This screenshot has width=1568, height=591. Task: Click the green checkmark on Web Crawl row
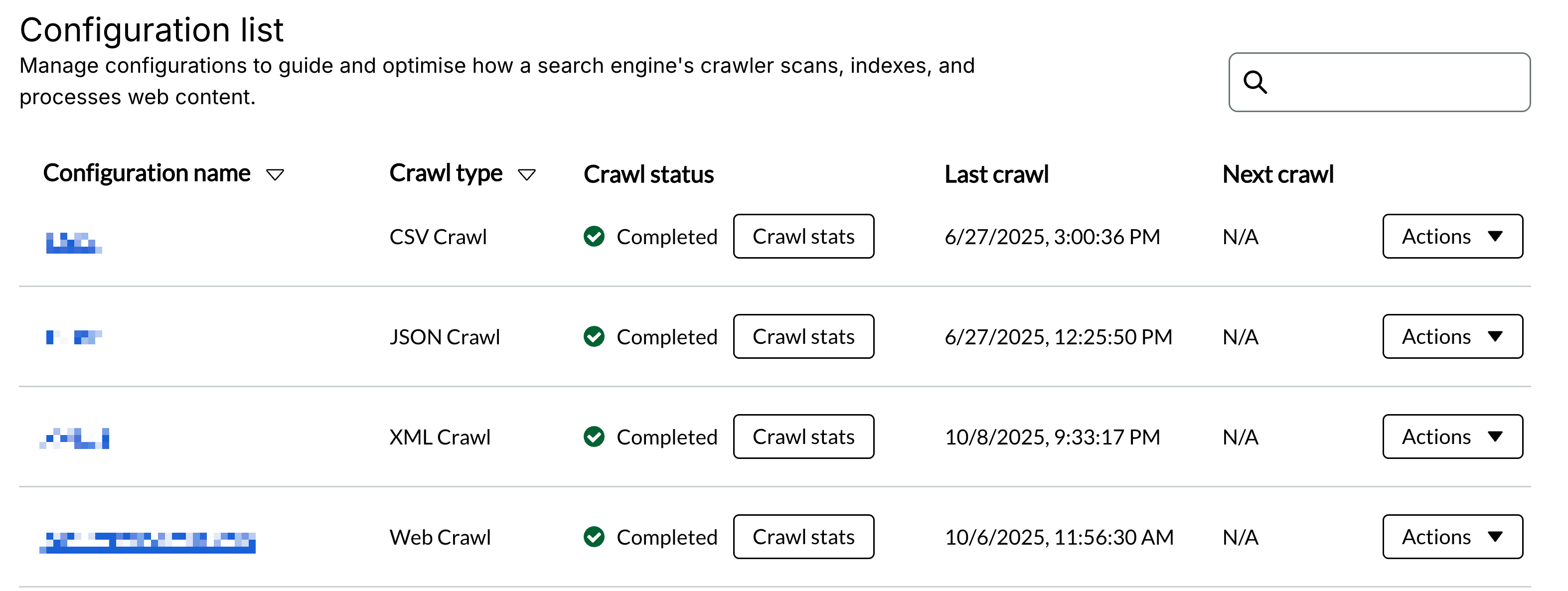tap(594, 537)
